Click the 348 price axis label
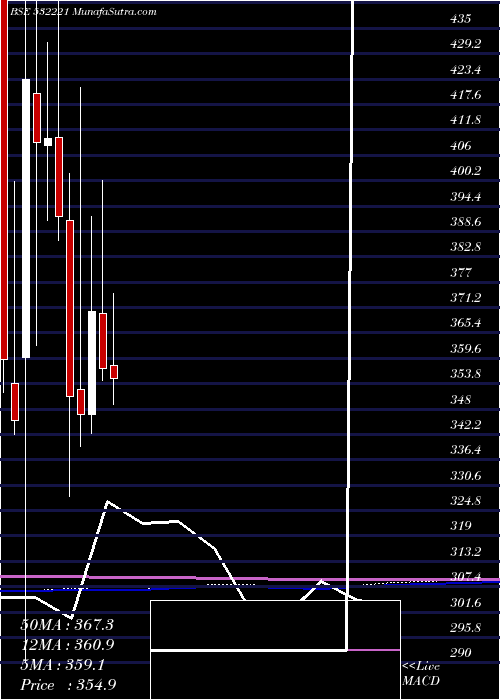Screen dimensions: 500x700 point(461,399)
